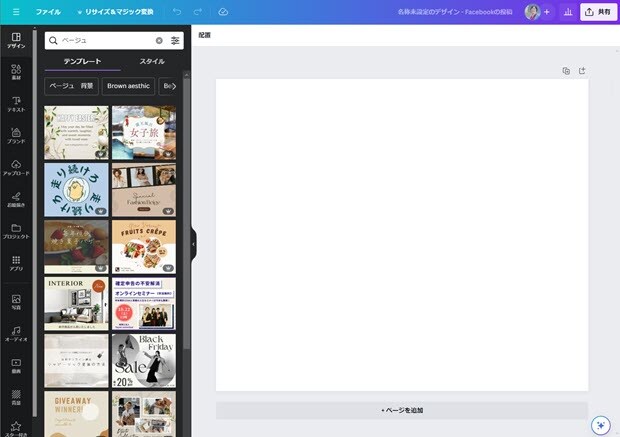Screen dimensions: 620x437
Task: Click the duplicate page icon
Action: pos(566,71)
